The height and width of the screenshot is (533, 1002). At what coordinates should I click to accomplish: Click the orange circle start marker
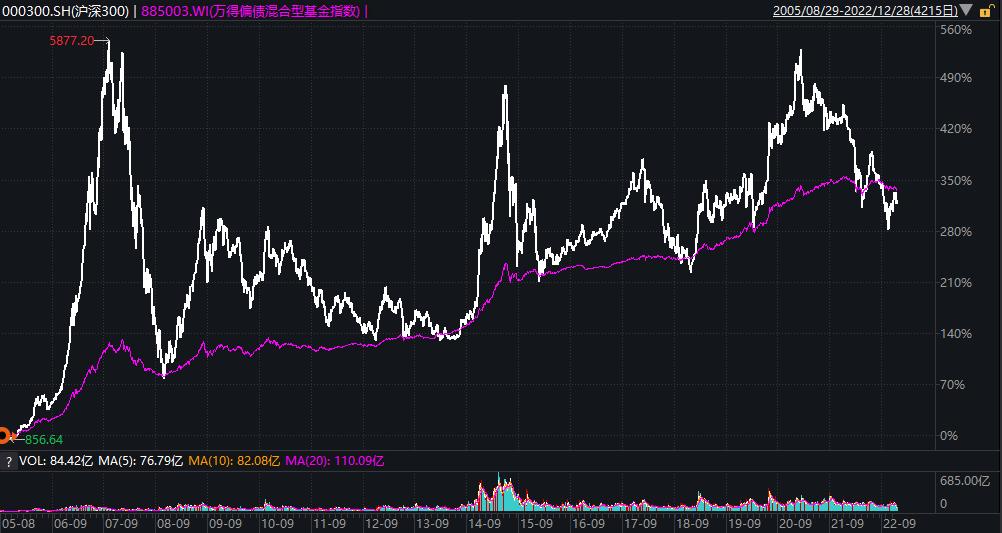click(4, 436)
